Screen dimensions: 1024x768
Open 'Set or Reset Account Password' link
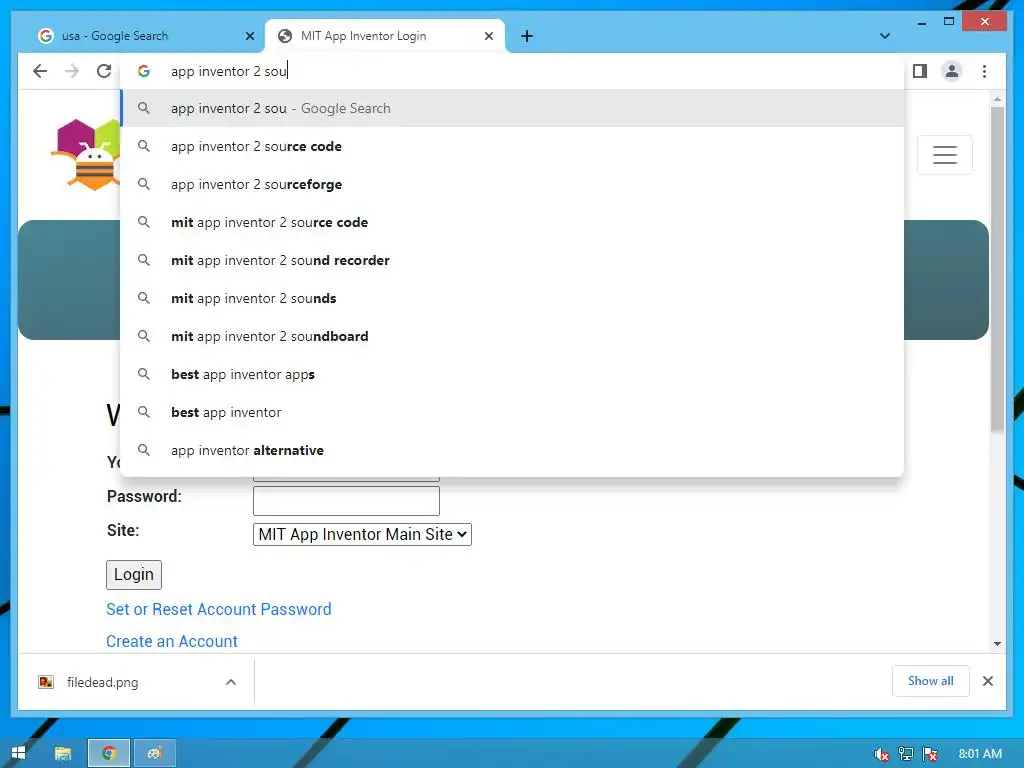click(219, 609)
